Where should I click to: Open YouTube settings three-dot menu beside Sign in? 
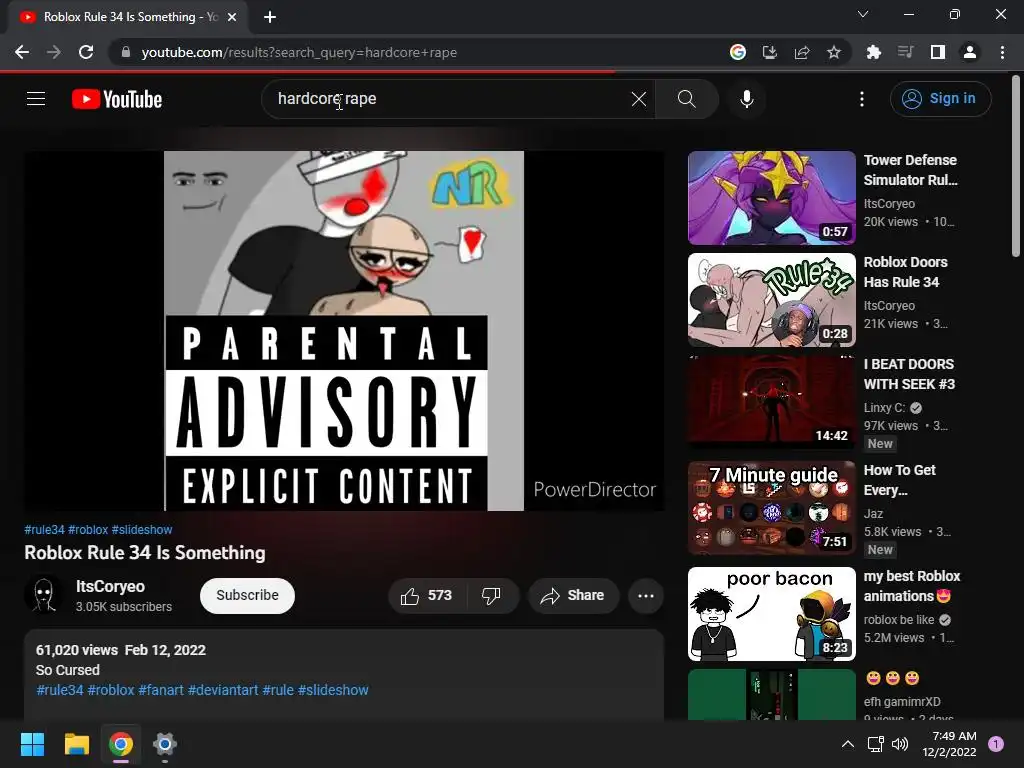click(x=862, y=99)
